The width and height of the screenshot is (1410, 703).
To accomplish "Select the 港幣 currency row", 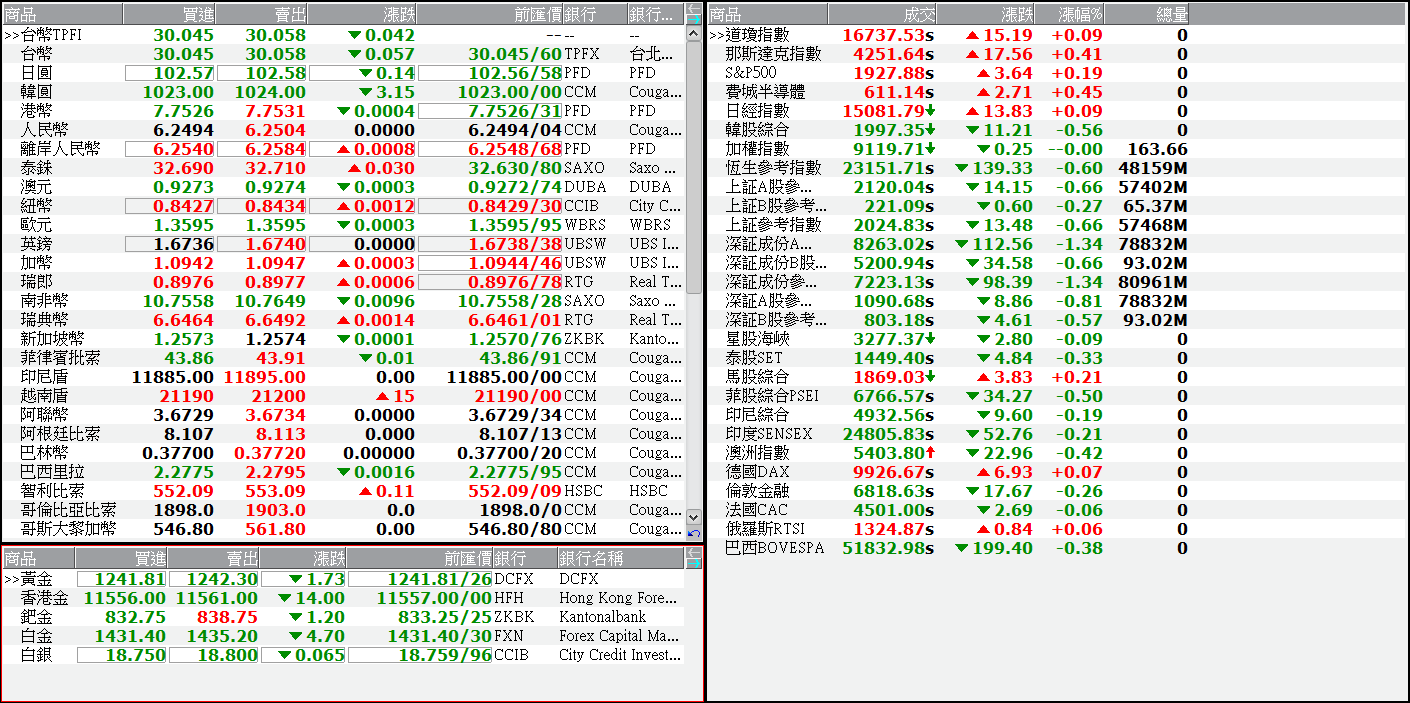I will [344, 111].
